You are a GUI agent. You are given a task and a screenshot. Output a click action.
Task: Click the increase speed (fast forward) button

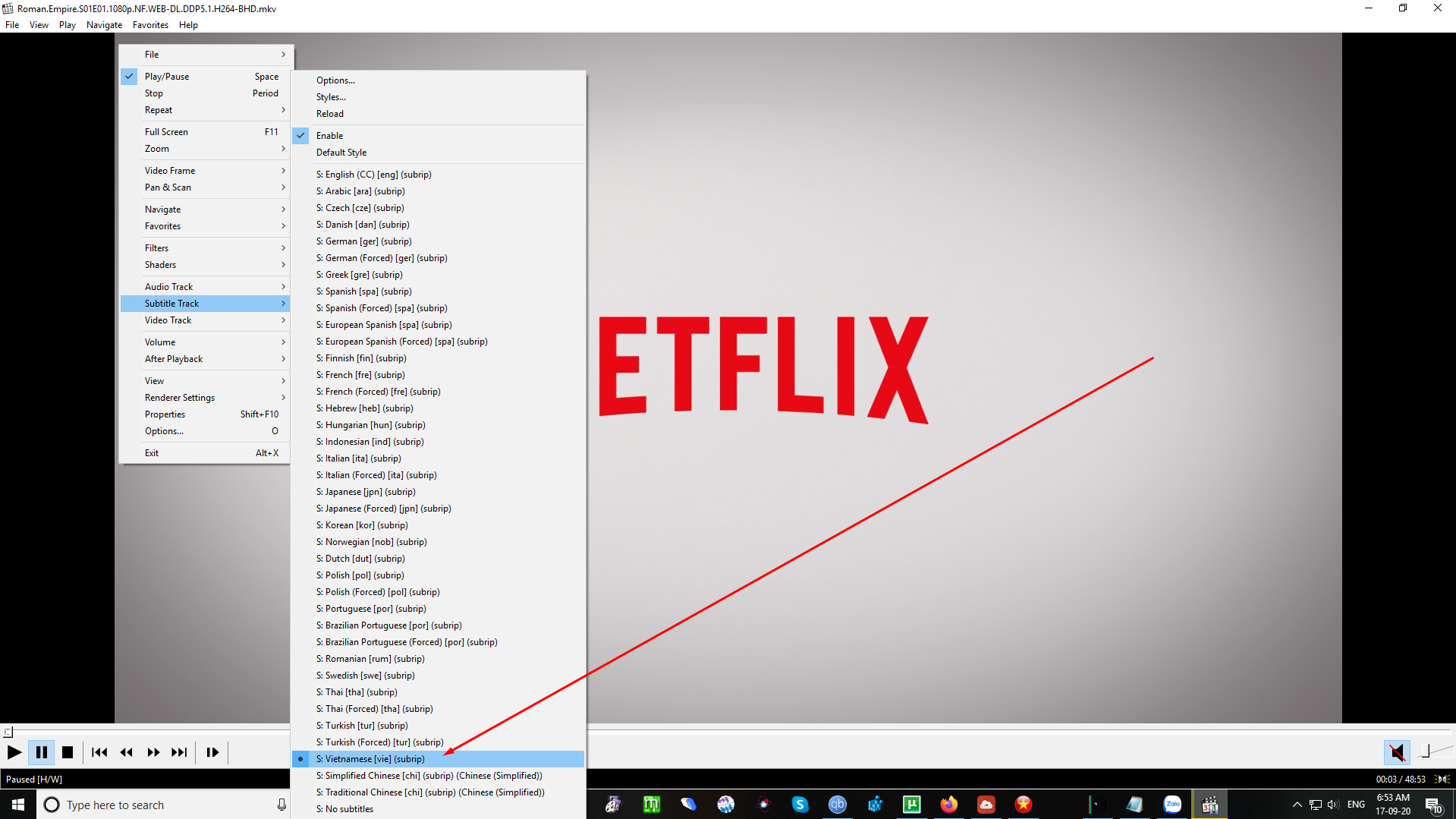[153, 752]
